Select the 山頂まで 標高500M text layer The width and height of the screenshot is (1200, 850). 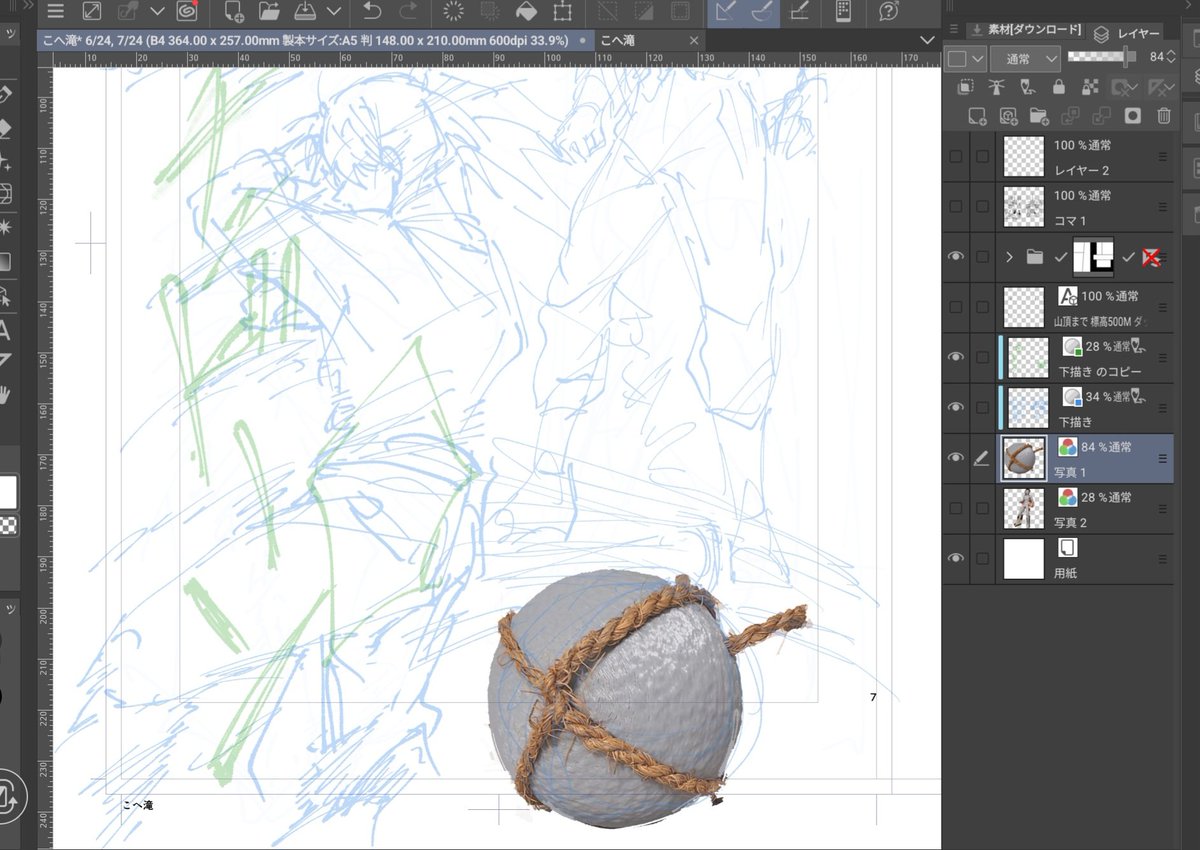[x=1085, y=307]
